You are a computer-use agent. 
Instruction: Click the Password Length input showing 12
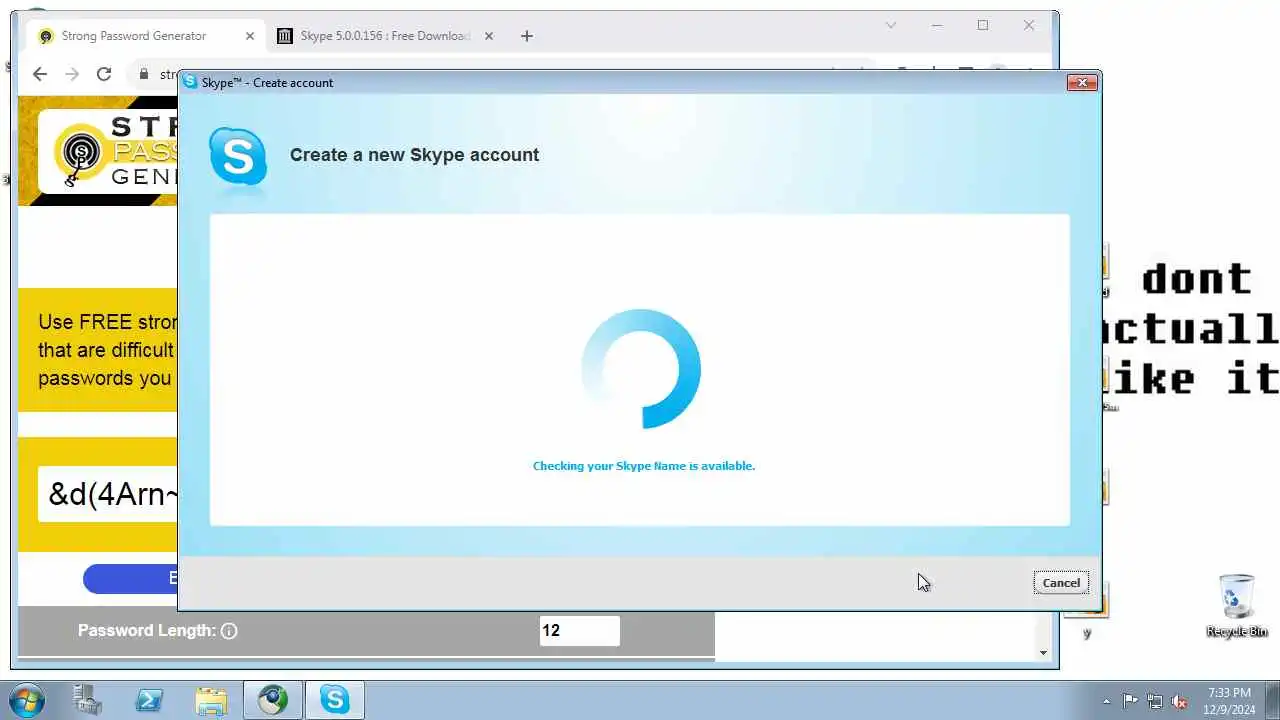point(580,631)
